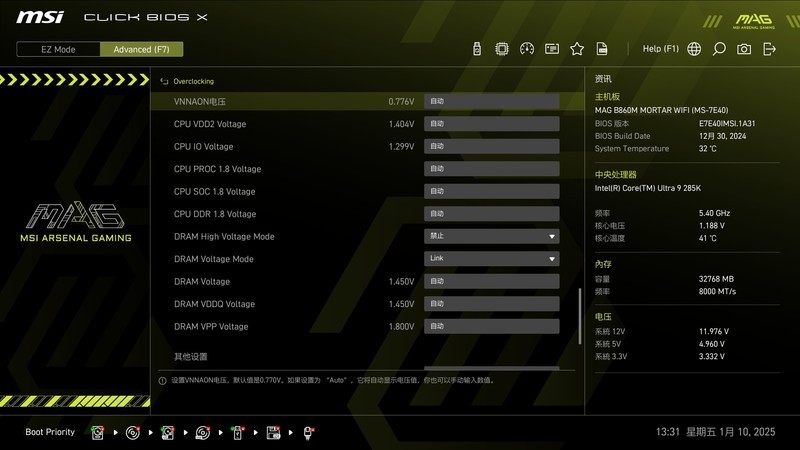The image size is (800, 450).
Task: Click the MSI logo at top left
Action: 40,17
